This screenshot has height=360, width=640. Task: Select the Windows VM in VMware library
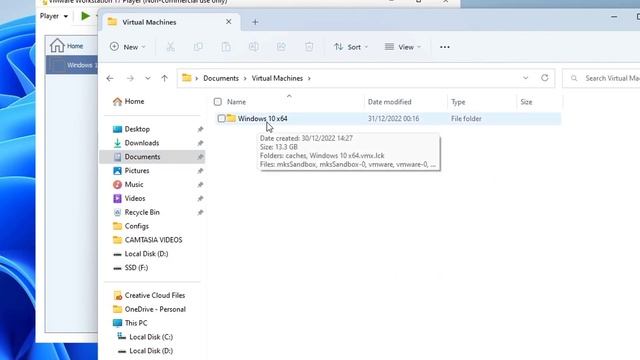tap(72, 65)
